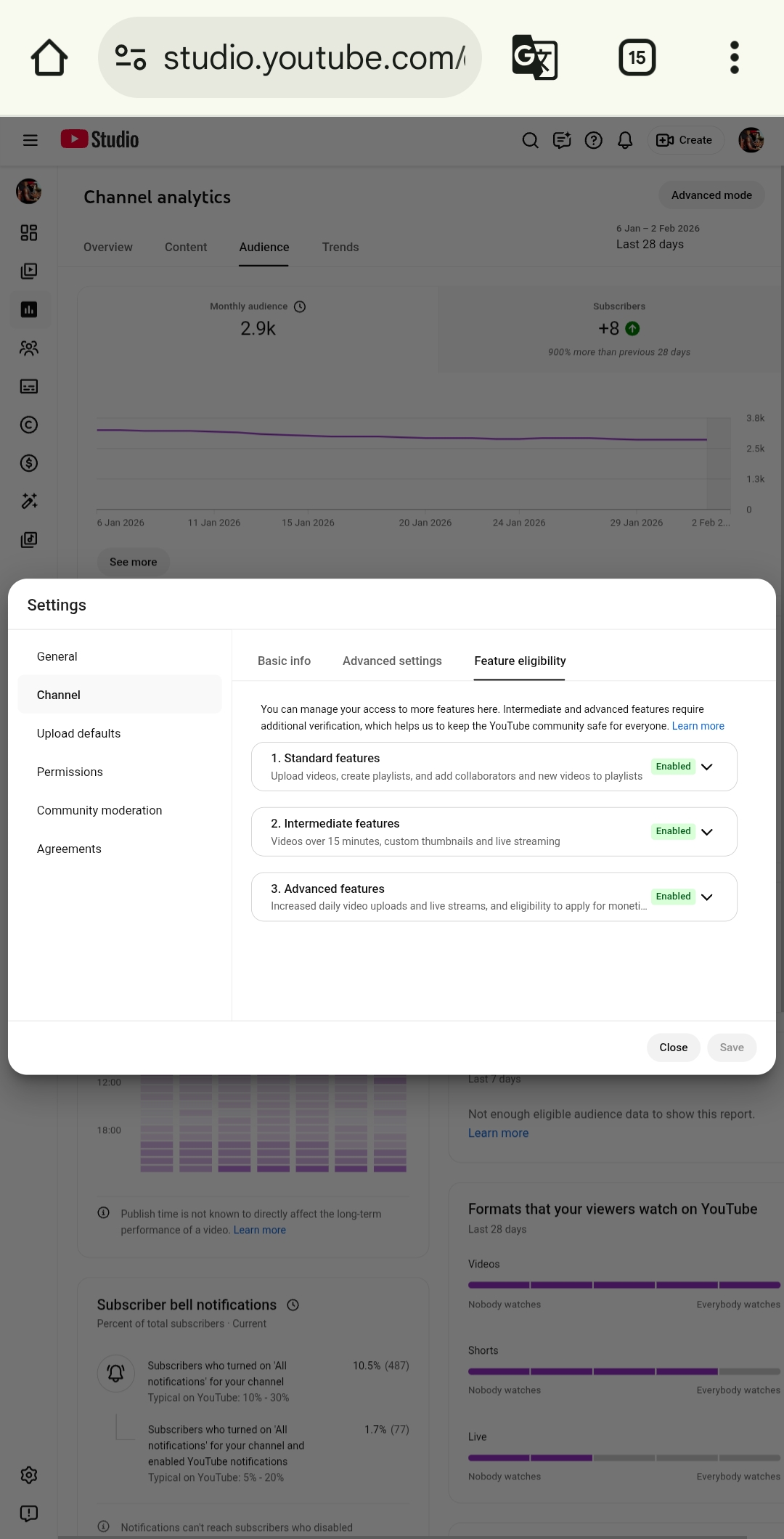
Task: Switch to the Basic info tab
Action: (x=284, y=661)
